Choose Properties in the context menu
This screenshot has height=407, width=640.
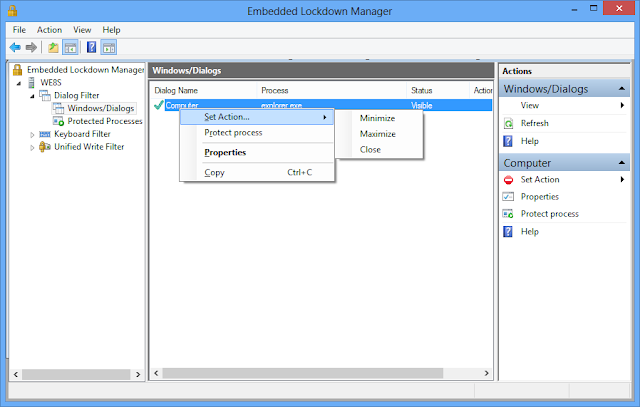[257, 153]
